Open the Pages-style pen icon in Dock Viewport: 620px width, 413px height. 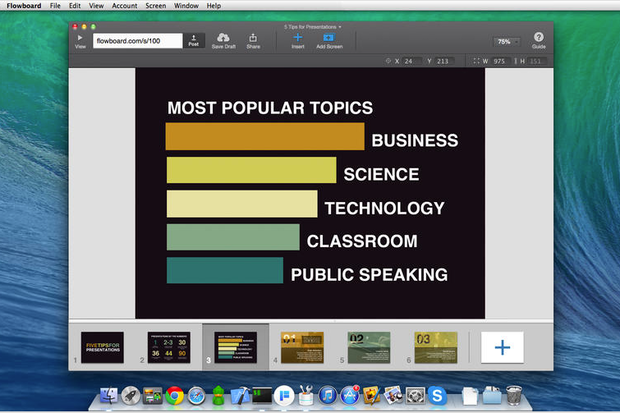pos(372,396)
